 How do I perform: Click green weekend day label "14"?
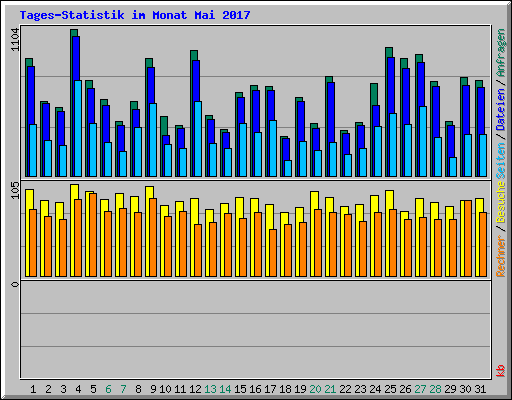(x=225, y=389)
